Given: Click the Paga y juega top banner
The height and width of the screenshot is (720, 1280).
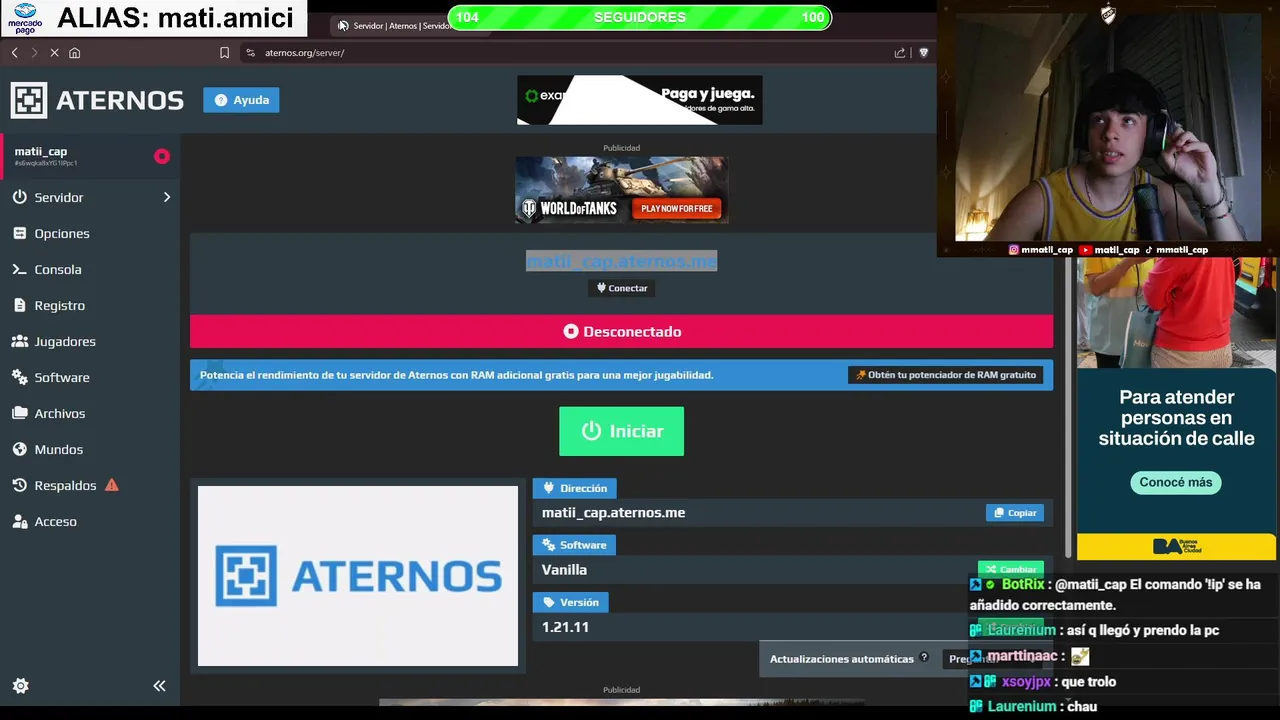Looking at the screenshot, I should pos(640,100).
